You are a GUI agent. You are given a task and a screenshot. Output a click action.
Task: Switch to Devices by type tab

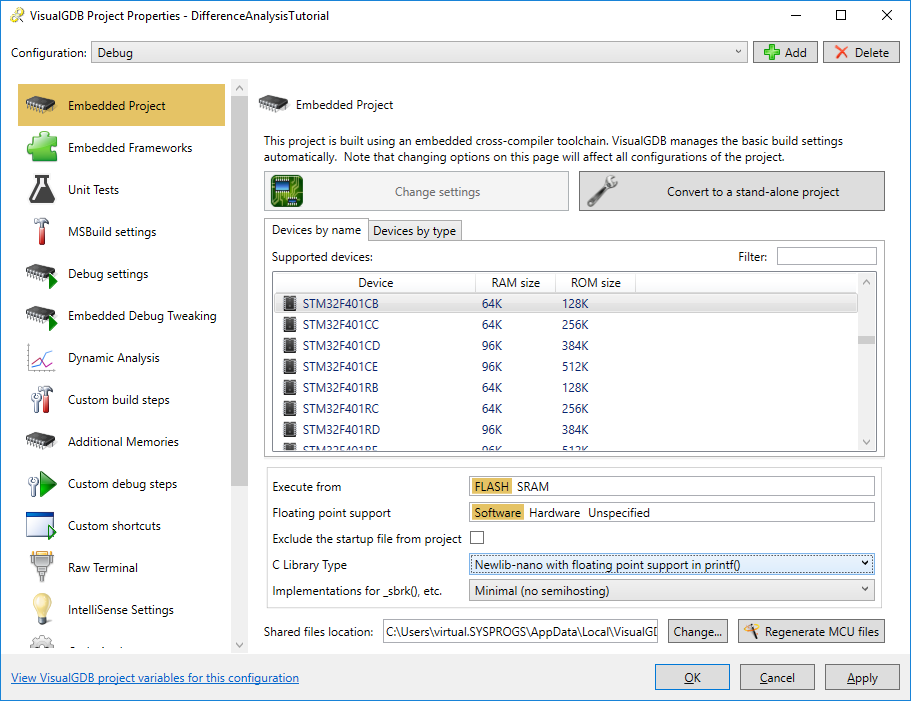[x=415, y=231]
